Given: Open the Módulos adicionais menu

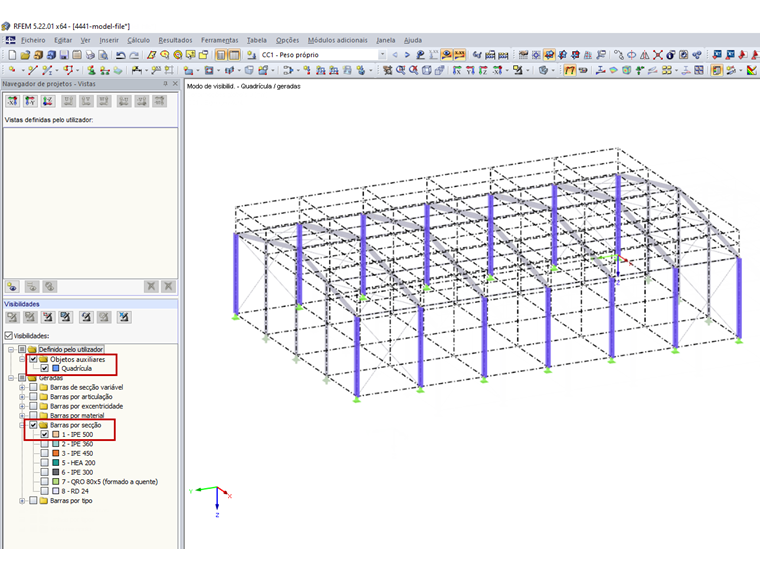Looking at the screenshot, I should point(338,40).
